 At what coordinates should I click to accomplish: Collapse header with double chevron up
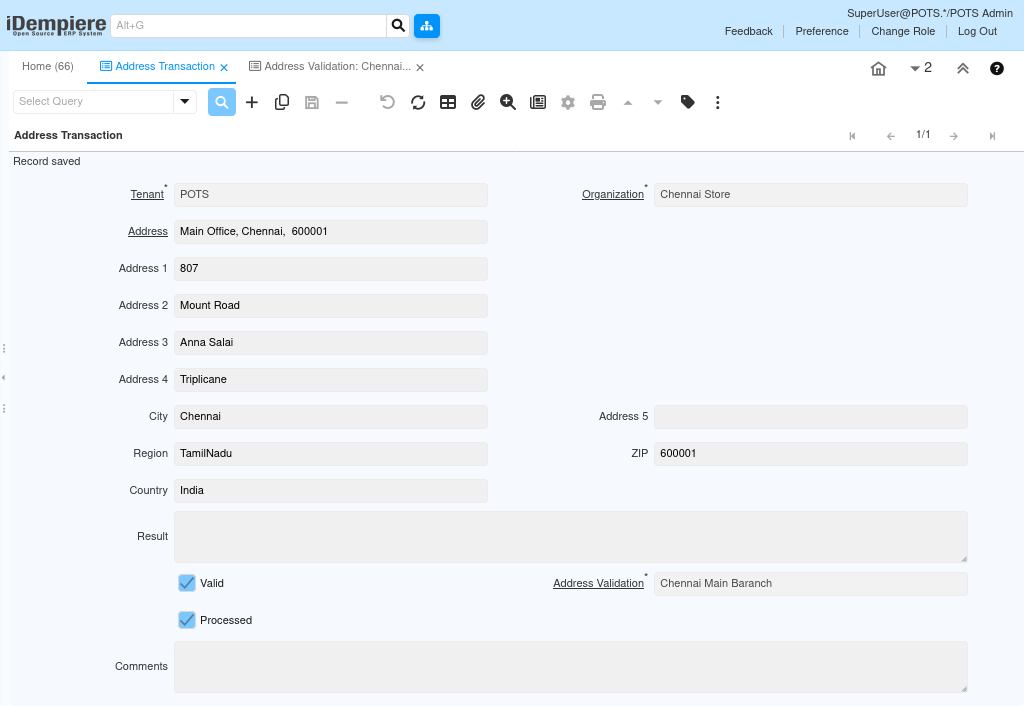tap(963, 69)
